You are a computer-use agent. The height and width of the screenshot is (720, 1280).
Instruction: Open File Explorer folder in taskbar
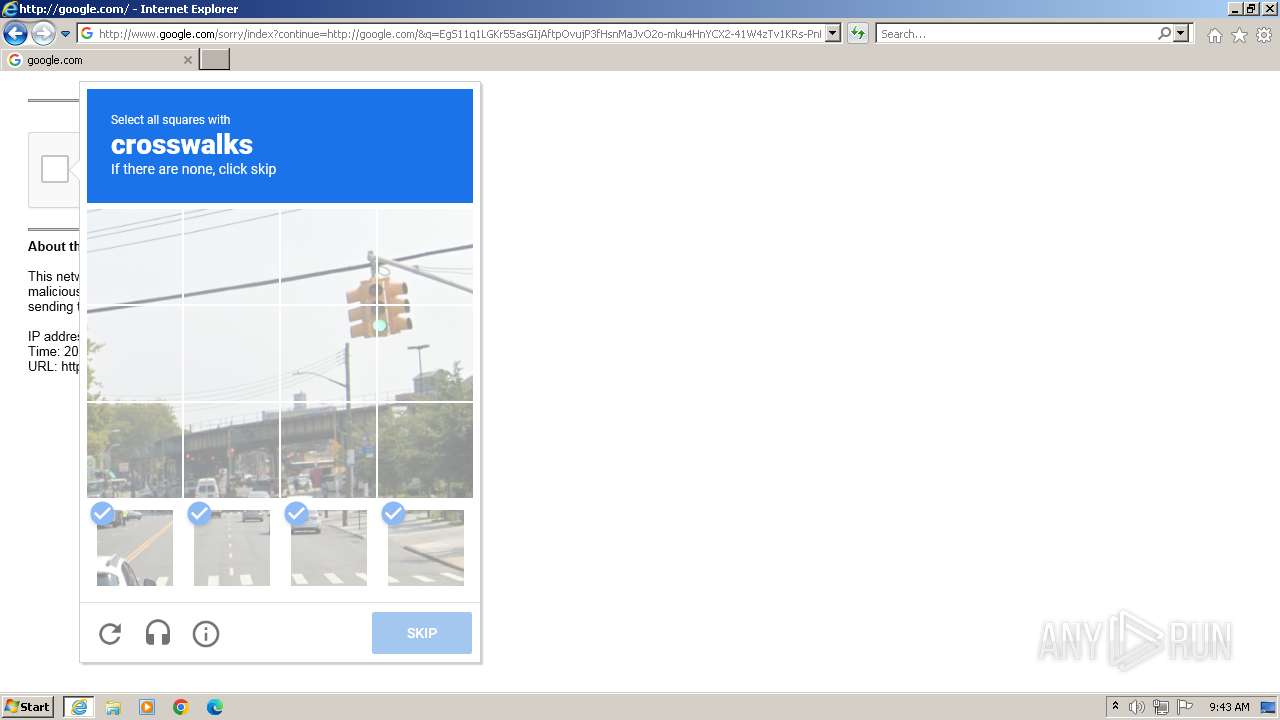tap(113, 707)
